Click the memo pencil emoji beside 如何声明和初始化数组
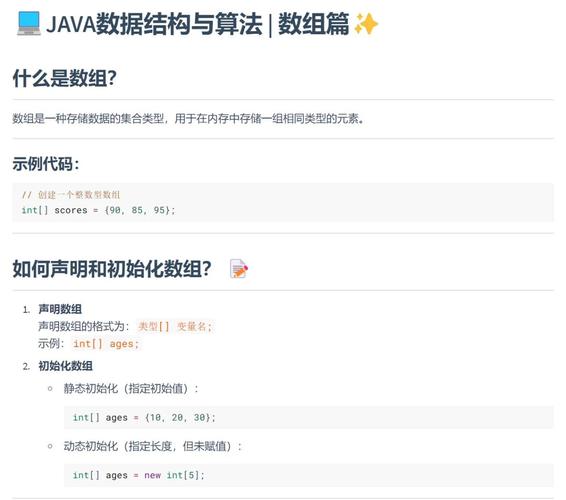566x500 pixels. (239, 269)
